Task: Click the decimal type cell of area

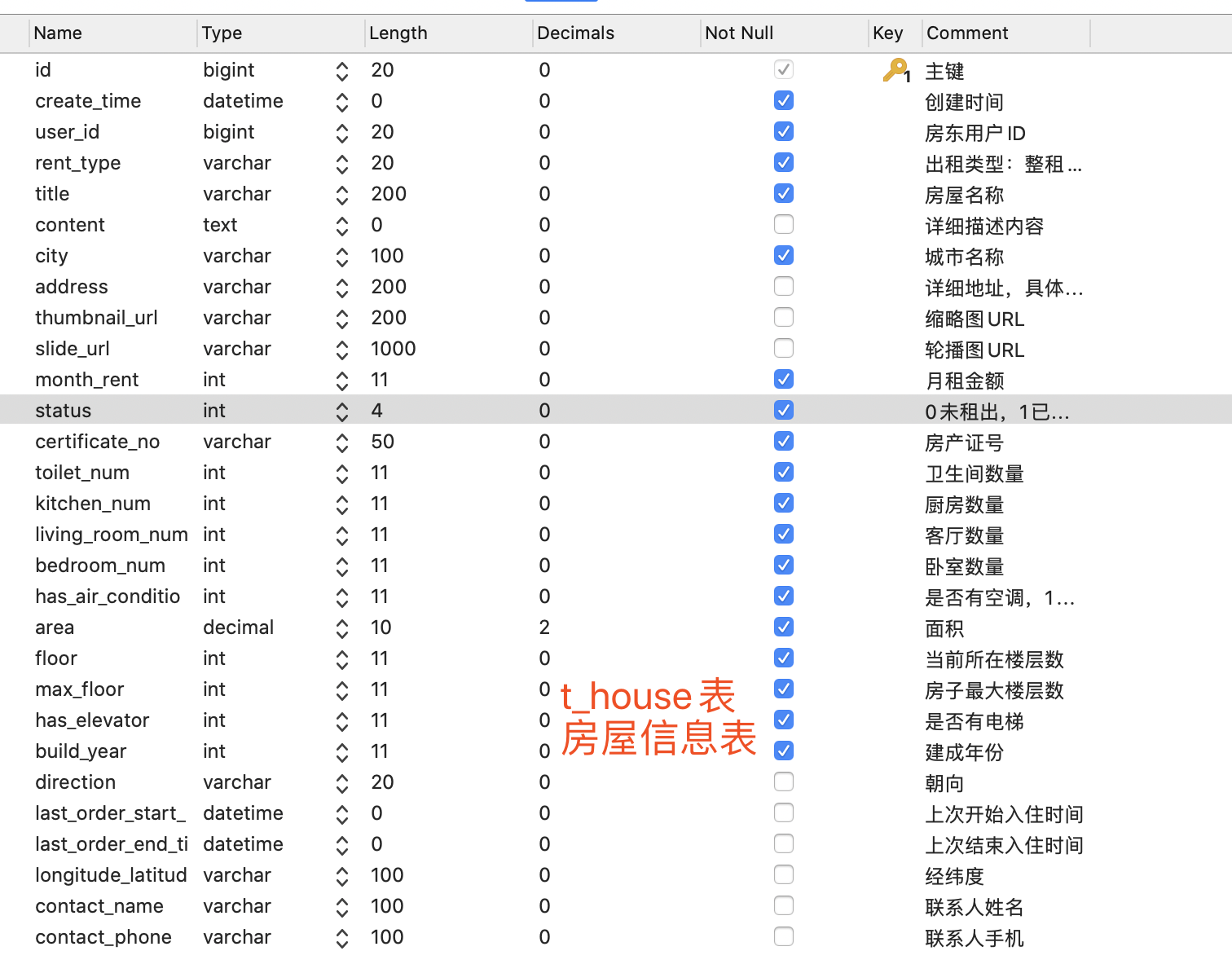Action: coord(239,627)
